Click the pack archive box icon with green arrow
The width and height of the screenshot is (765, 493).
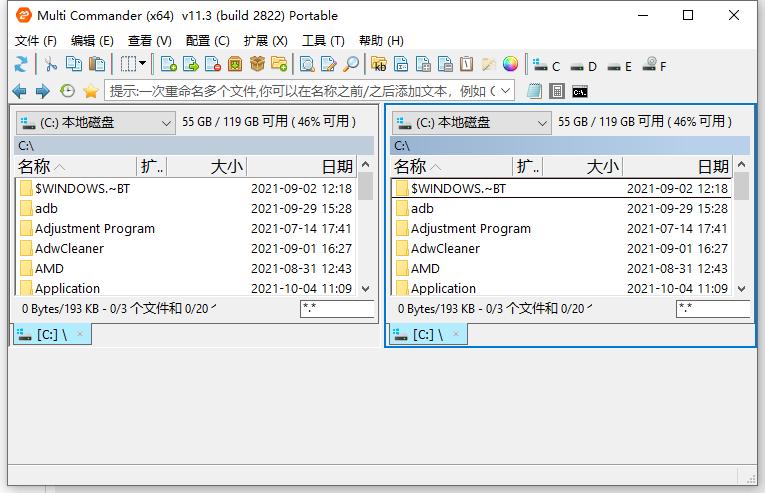click(x=235, y=64)
